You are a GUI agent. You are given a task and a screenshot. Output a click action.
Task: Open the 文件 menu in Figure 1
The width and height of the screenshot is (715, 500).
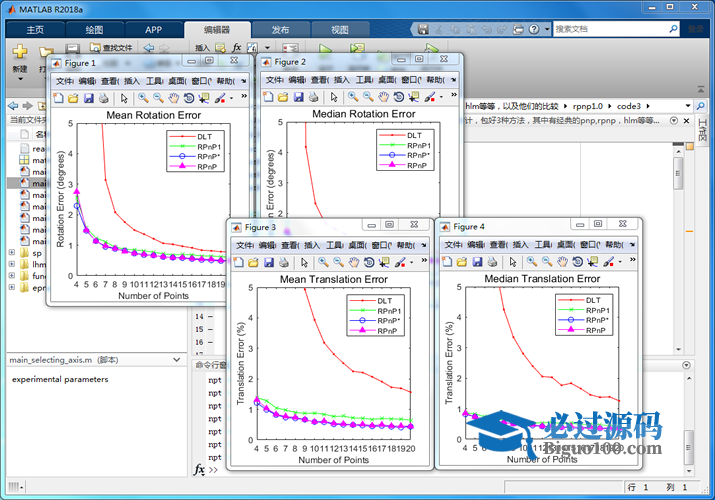(x=64, y=81)
